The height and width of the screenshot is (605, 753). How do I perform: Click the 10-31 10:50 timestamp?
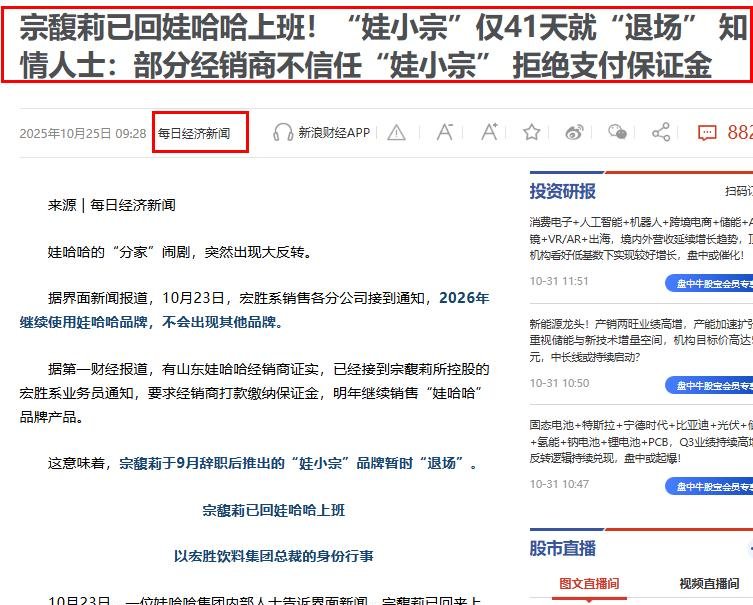point(559,383)
